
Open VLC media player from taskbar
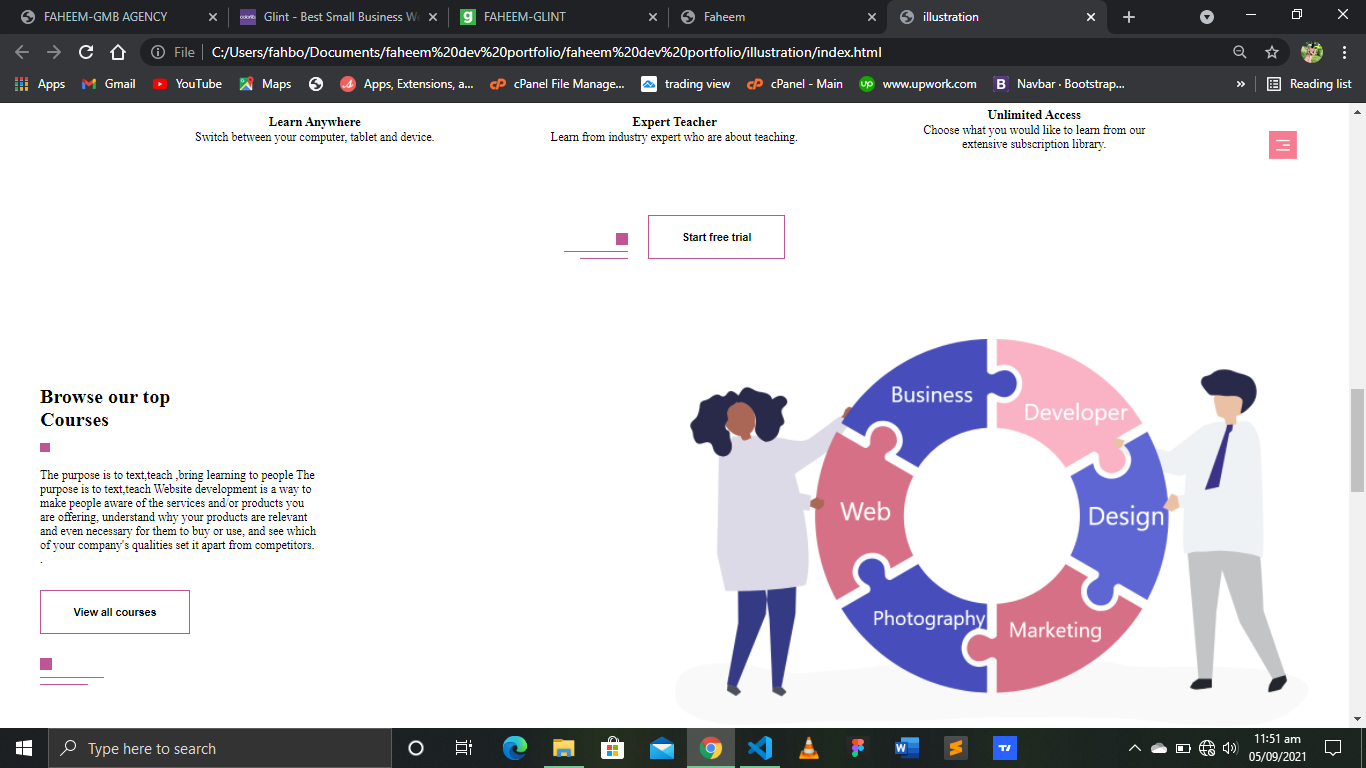pos(808,748)
